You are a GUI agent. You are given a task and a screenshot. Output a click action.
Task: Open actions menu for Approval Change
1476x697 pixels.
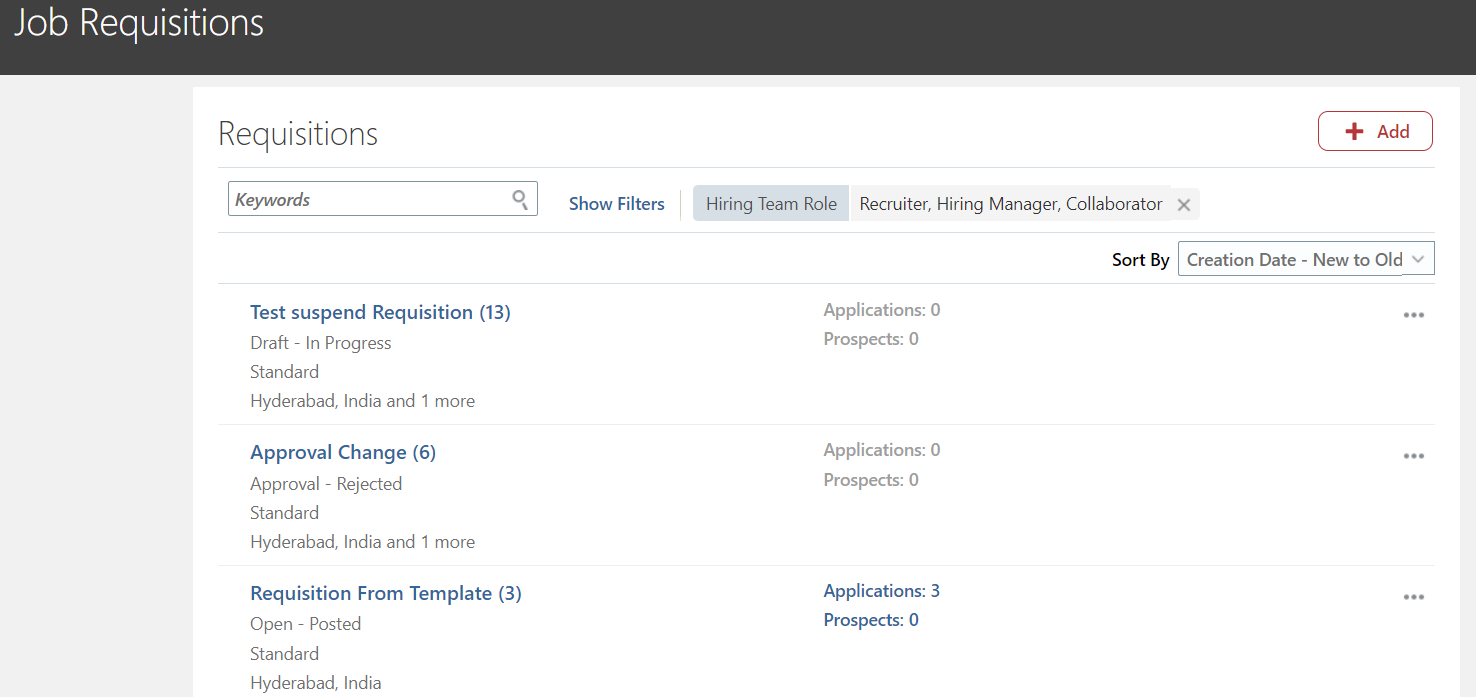pyautogui.click(x=1413, y=456)
